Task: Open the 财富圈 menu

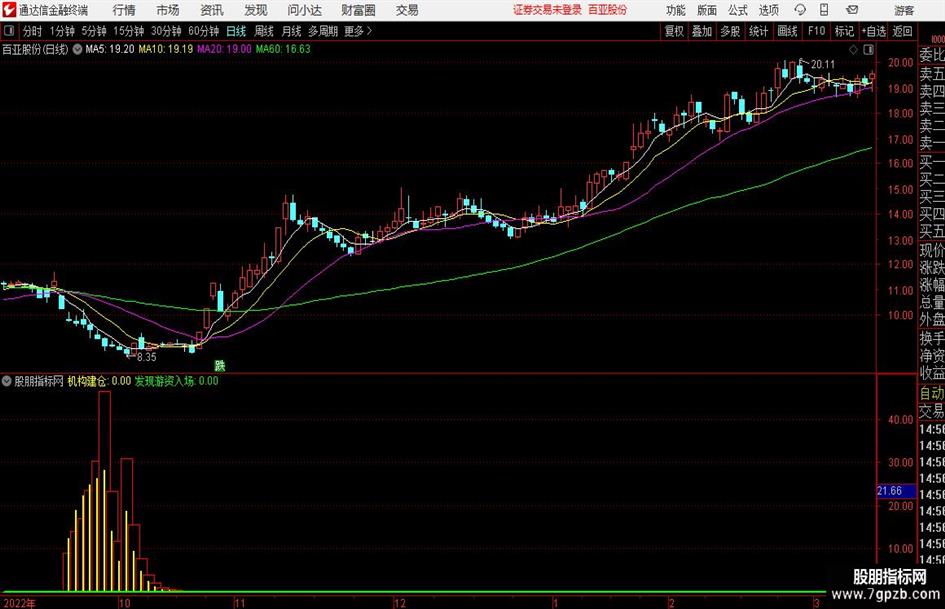Action: click(358, 10)
